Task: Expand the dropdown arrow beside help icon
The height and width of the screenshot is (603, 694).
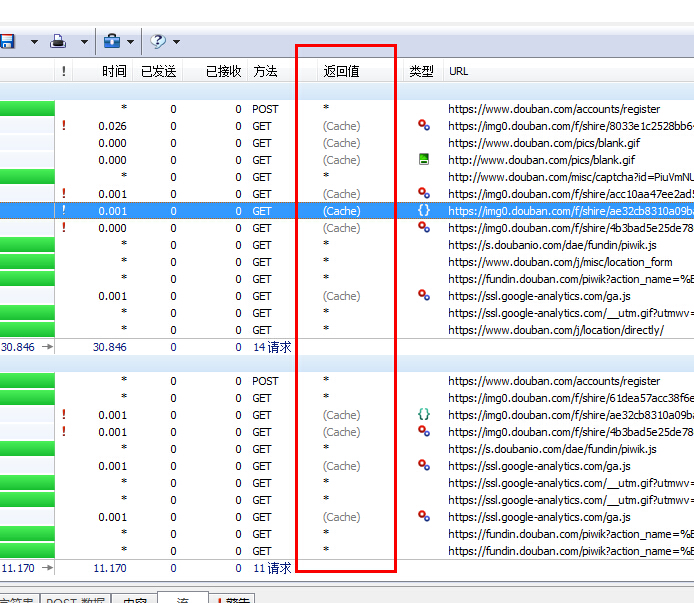Action: [177, 42]
